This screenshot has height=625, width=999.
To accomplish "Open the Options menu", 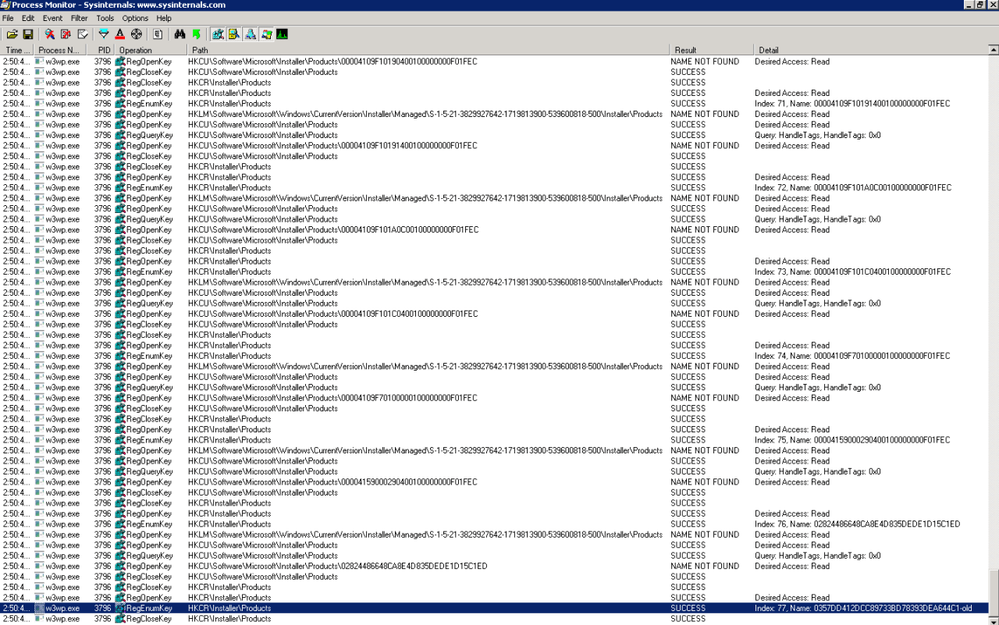I will (x=134, y=17).
